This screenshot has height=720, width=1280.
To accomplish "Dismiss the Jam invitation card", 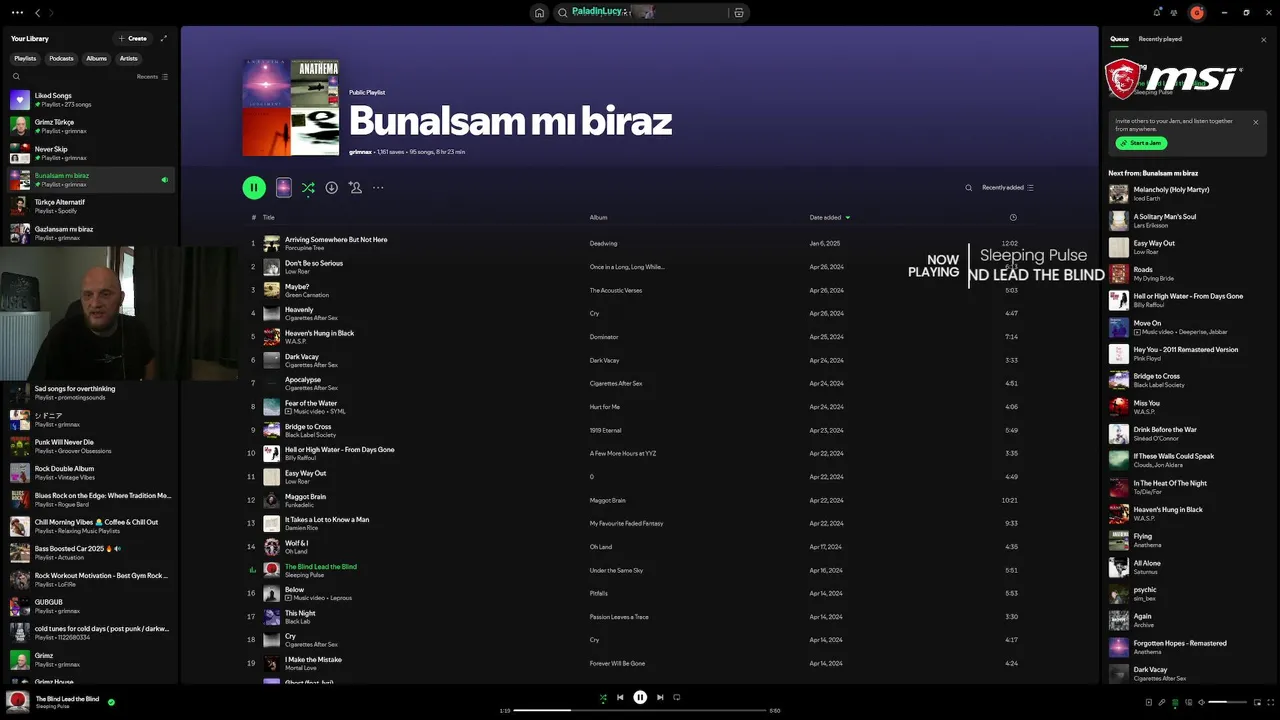I will click(x=1256, y=122).
